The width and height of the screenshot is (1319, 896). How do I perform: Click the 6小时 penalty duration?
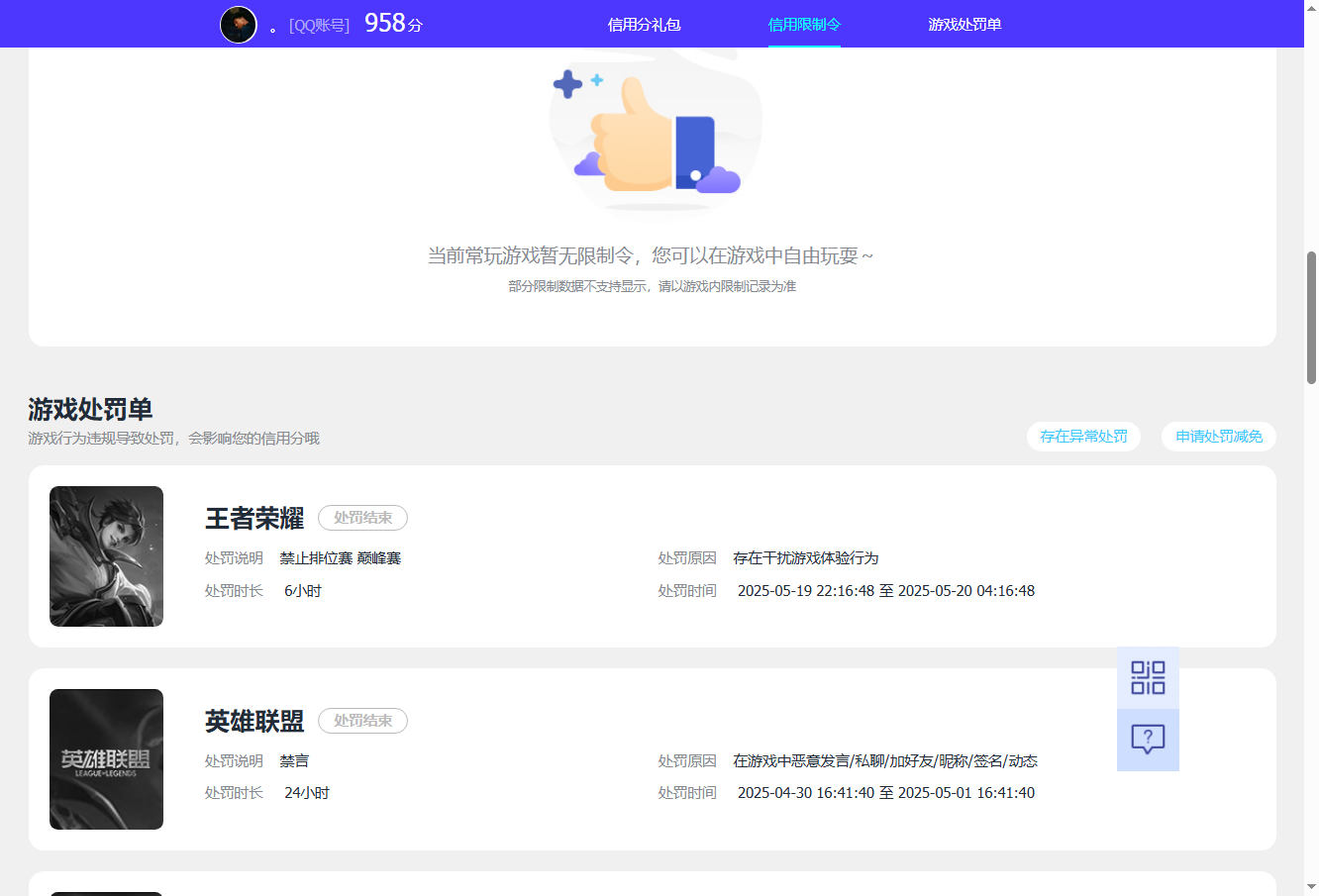pos(303,591)
